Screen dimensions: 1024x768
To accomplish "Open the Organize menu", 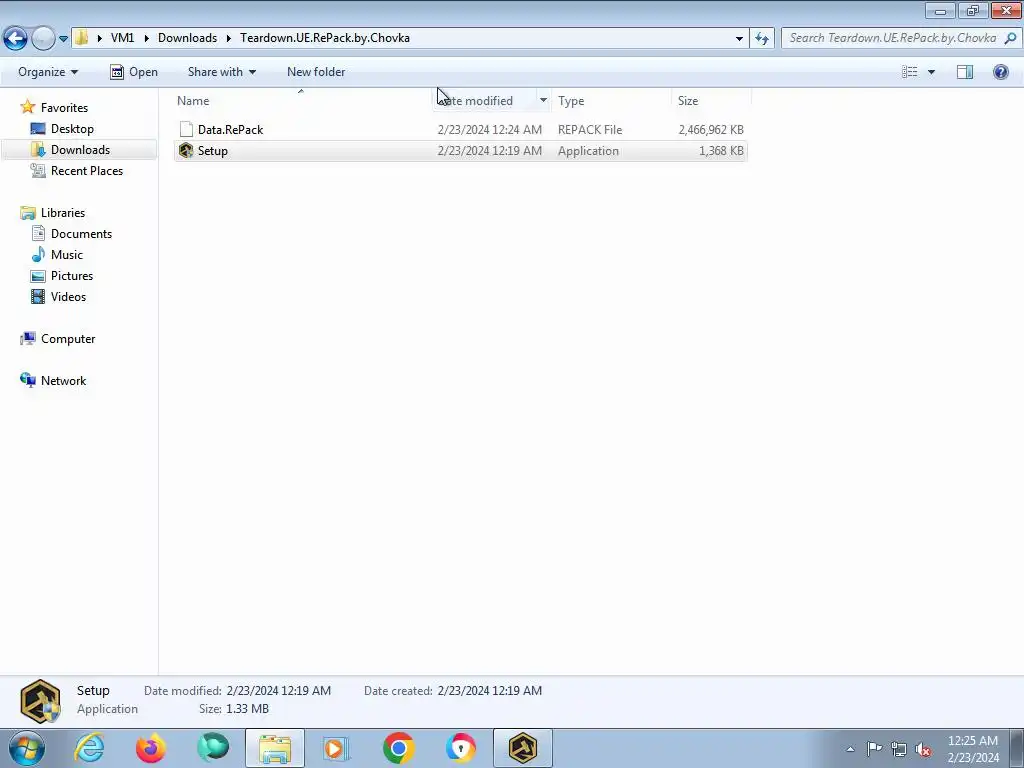I will click(48, 72).
